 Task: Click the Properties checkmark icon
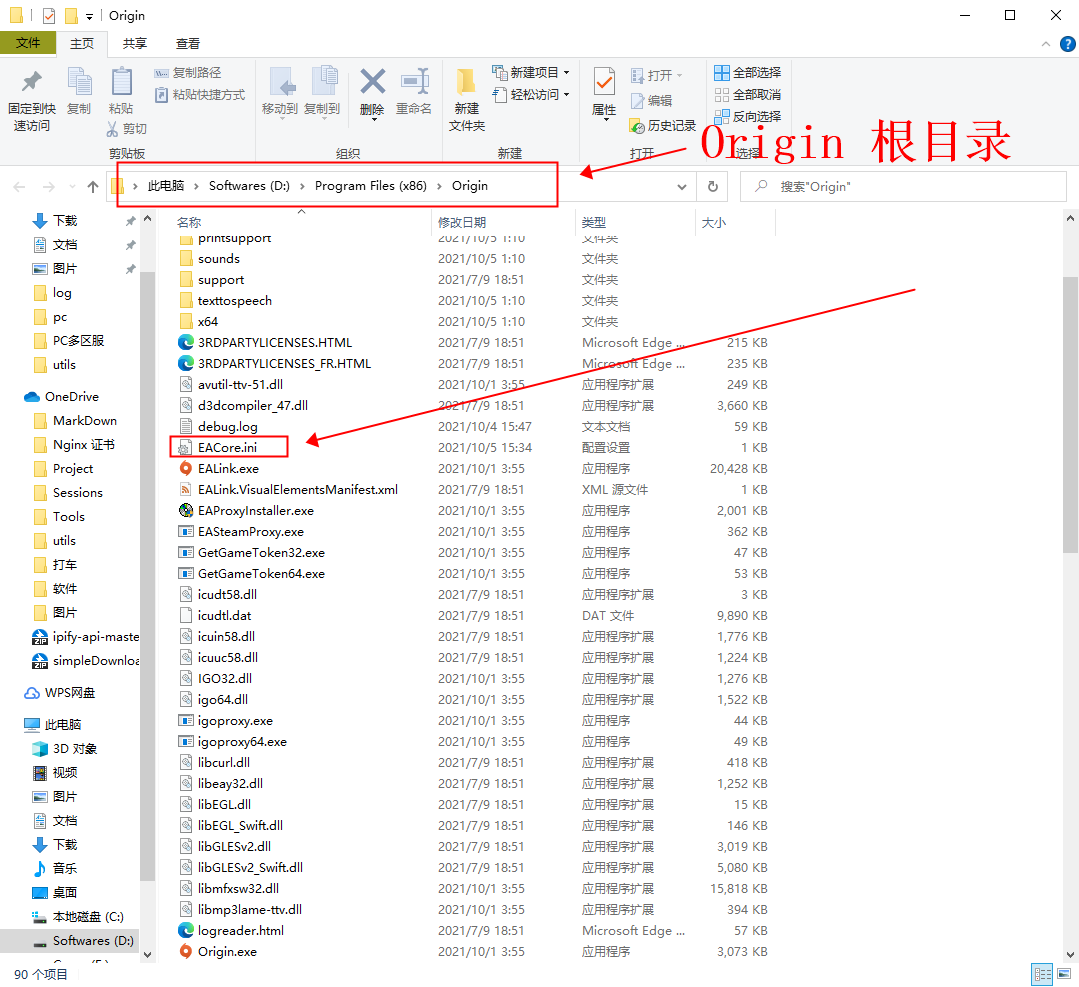click(x=604, y=83)
